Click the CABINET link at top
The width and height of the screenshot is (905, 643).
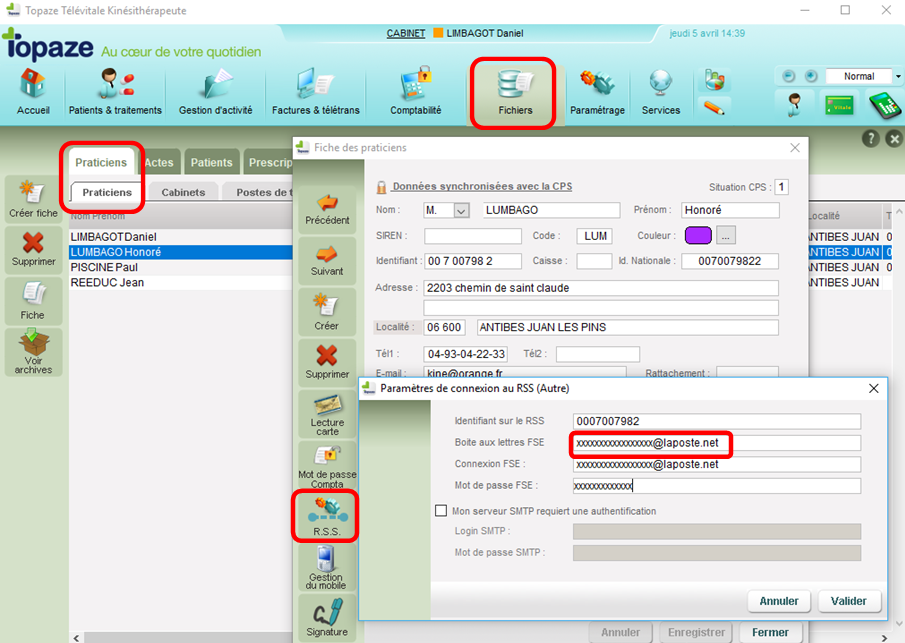[406, 33]
